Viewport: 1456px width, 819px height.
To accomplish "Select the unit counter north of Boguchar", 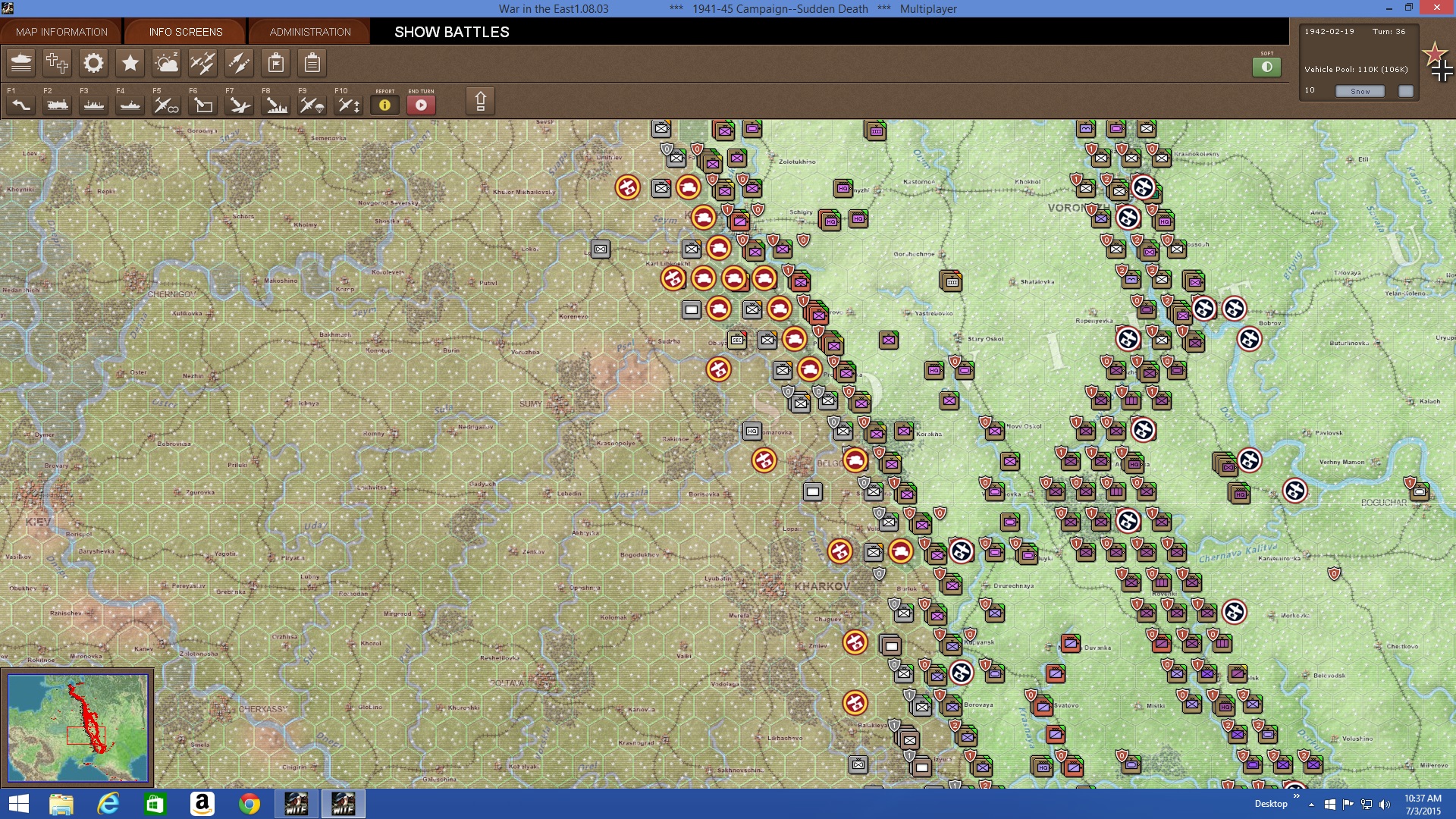I will 1418,491.
